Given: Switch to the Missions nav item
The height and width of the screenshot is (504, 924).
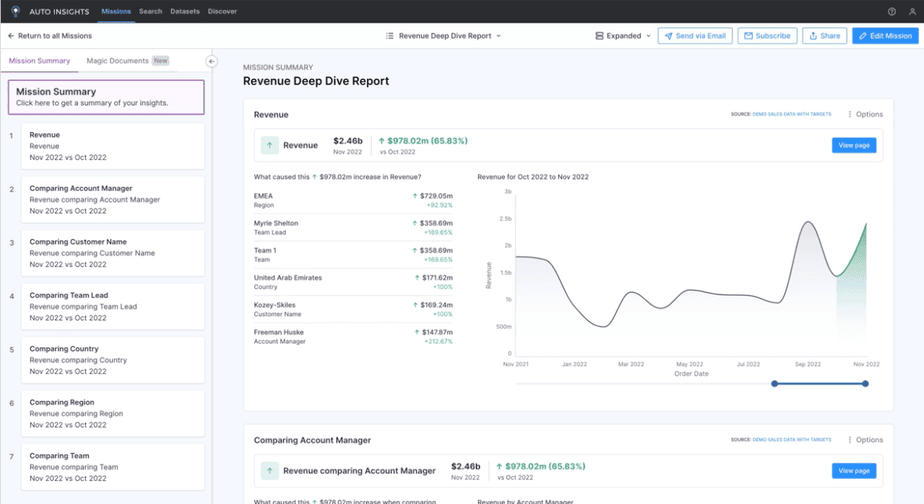Looking at the screenshot, I should [116, 11].
